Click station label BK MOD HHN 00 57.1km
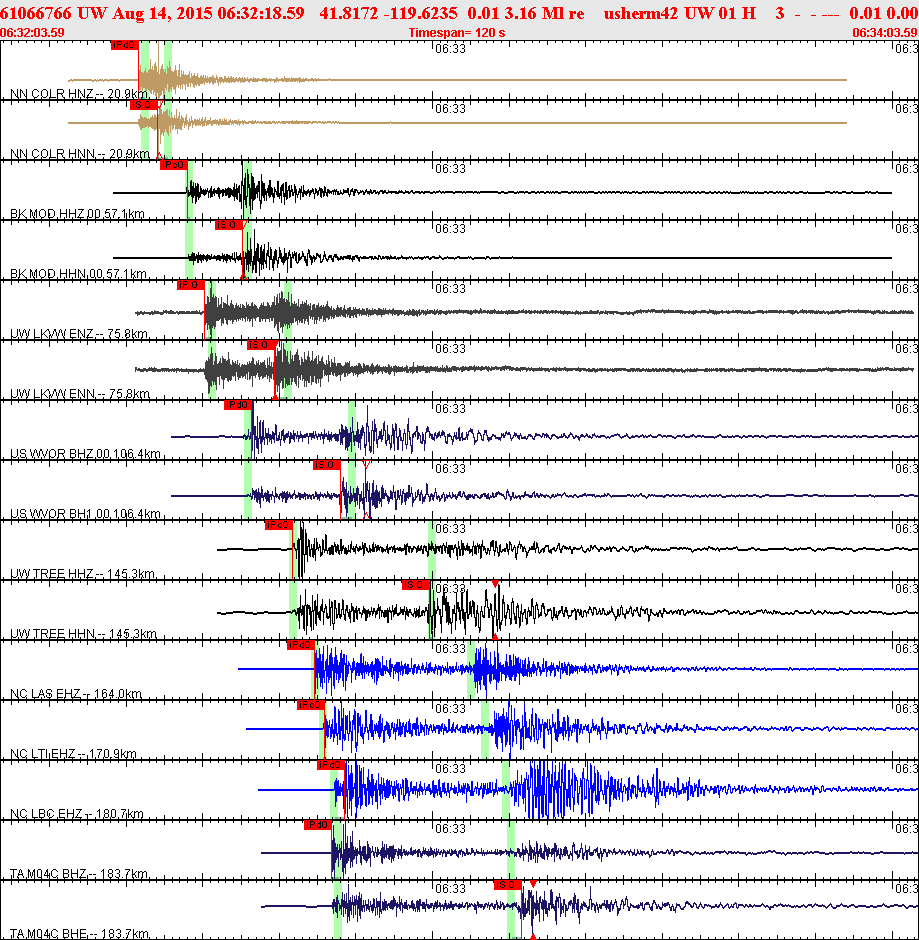This screenshot has width=919, height=940. pos(79,273)
